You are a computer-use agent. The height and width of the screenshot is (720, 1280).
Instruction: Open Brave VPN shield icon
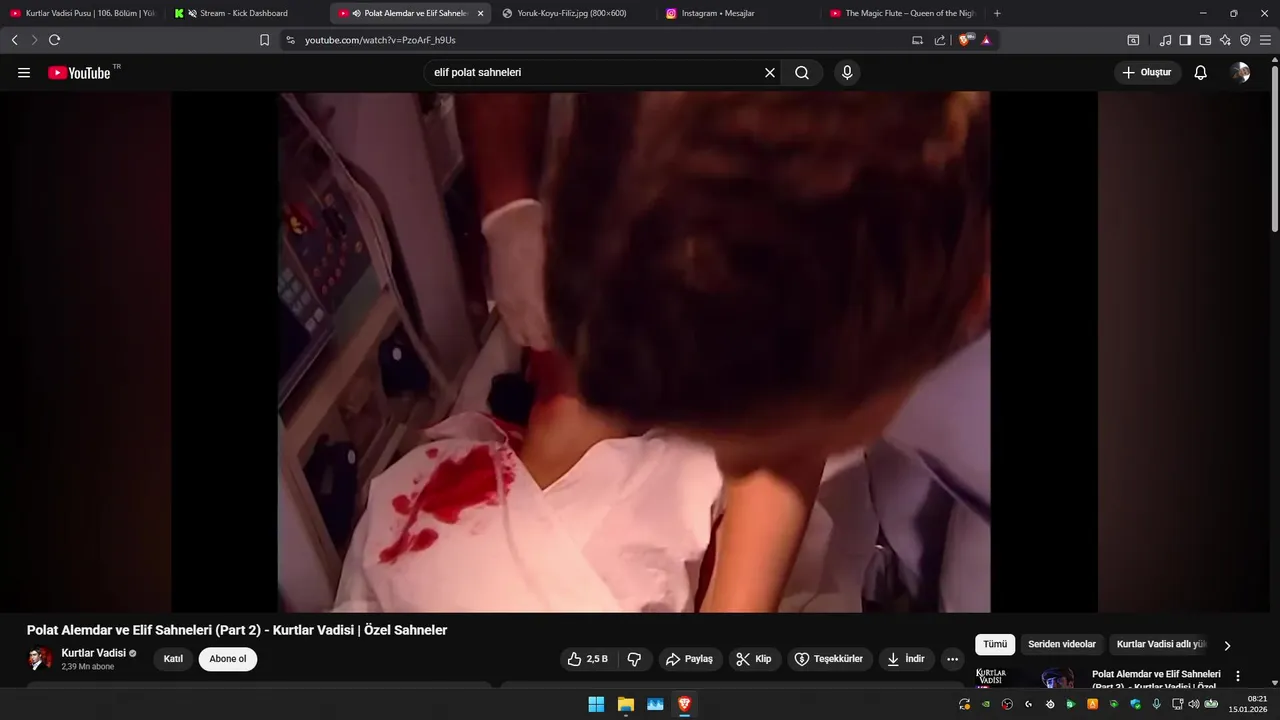tap(1245, 40)
